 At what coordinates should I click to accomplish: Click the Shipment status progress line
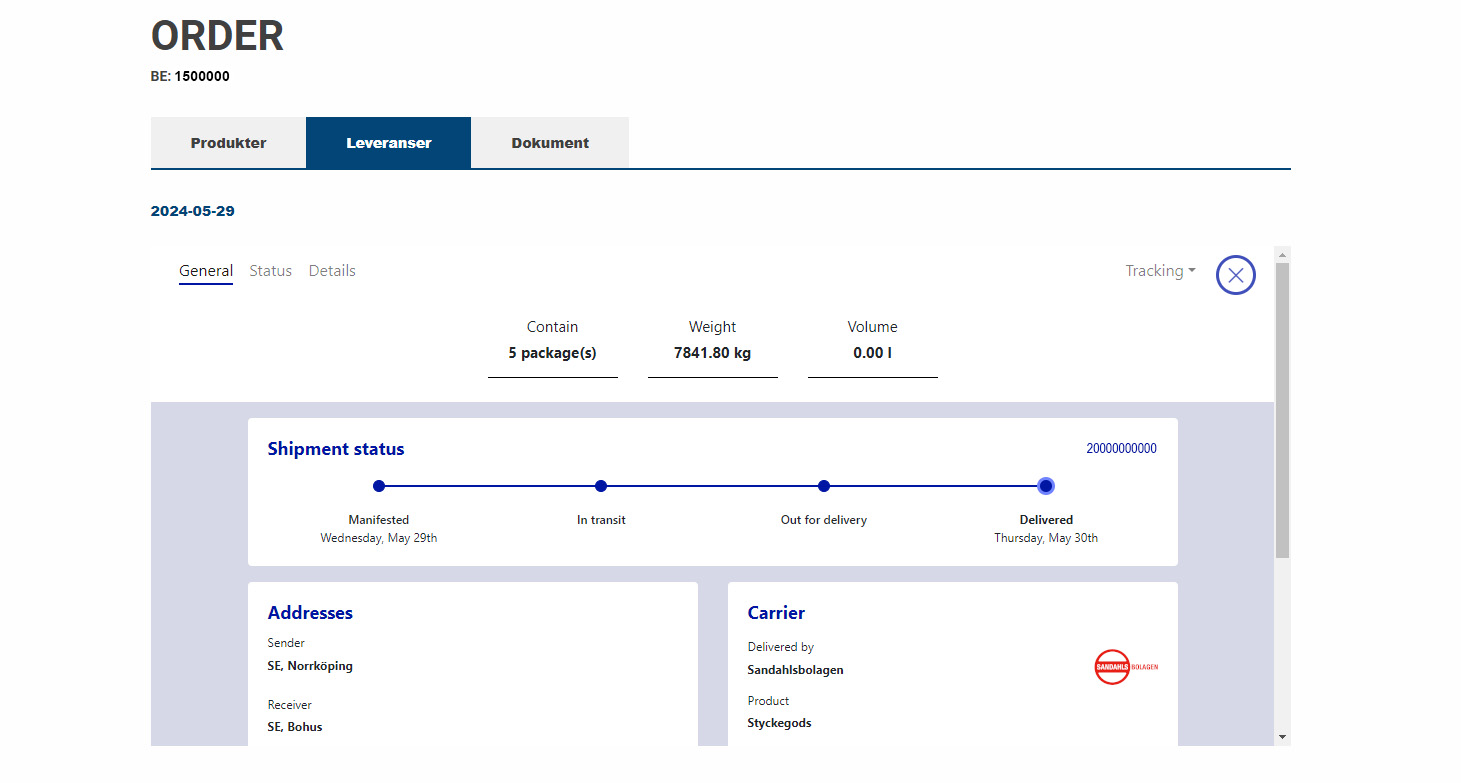tap(712, 486)
